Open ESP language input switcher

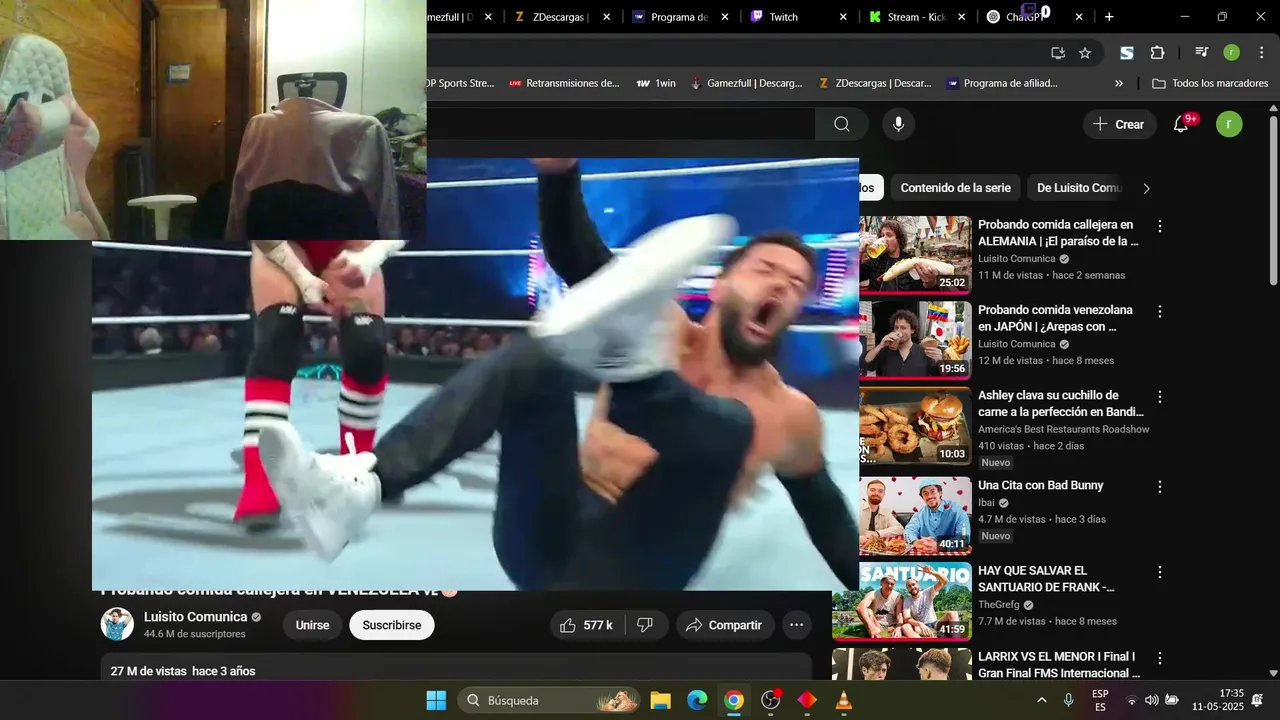click(1100, 700)
